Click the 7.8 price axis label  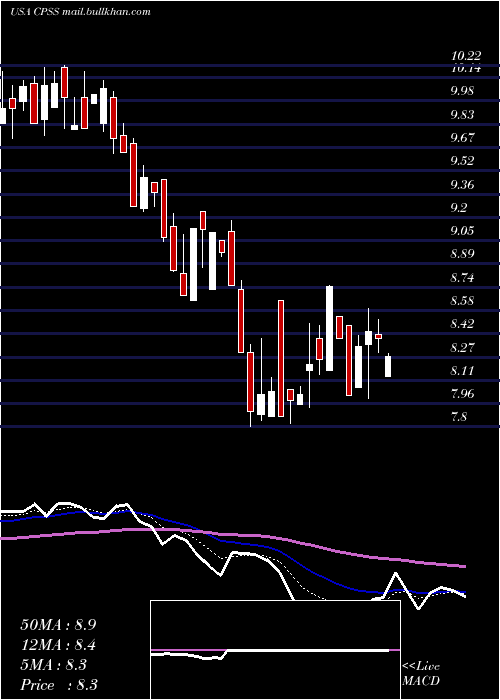[x=459, y=417]
